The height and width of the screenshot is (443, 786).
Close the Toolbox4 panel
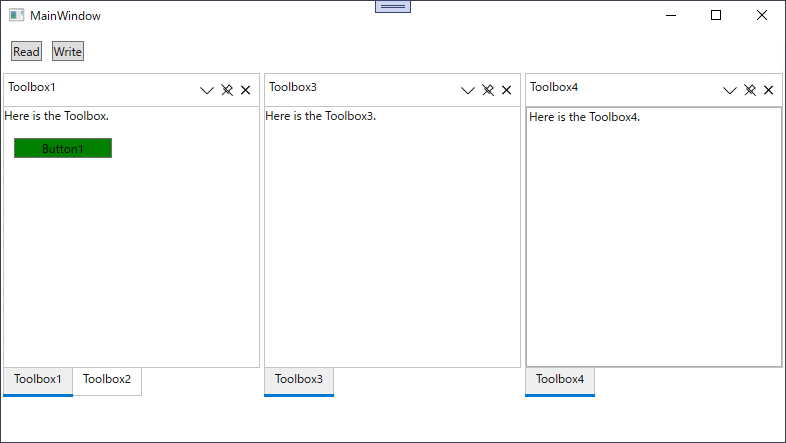pyautogui.click(x=768, y=90)
